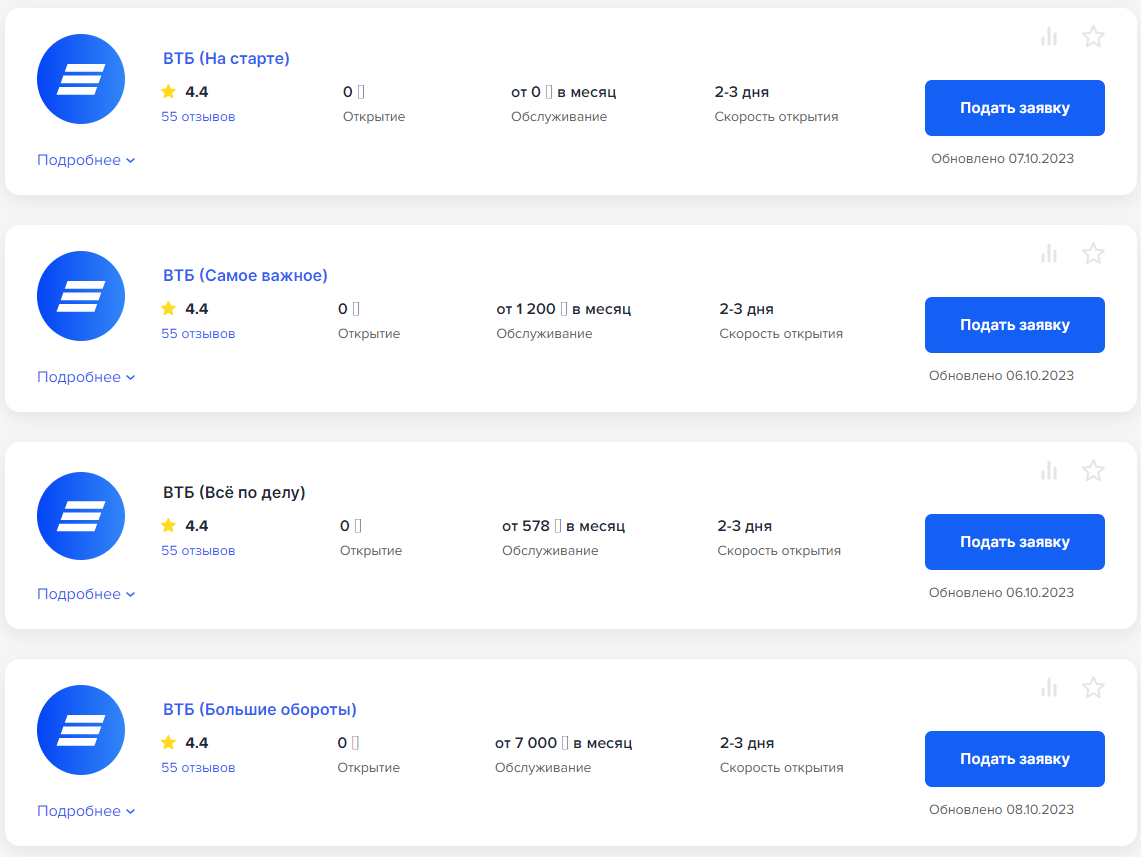Add ВТБ (На старте) to favorites star
The image size is (1141, 857).
pos(1093,36)
